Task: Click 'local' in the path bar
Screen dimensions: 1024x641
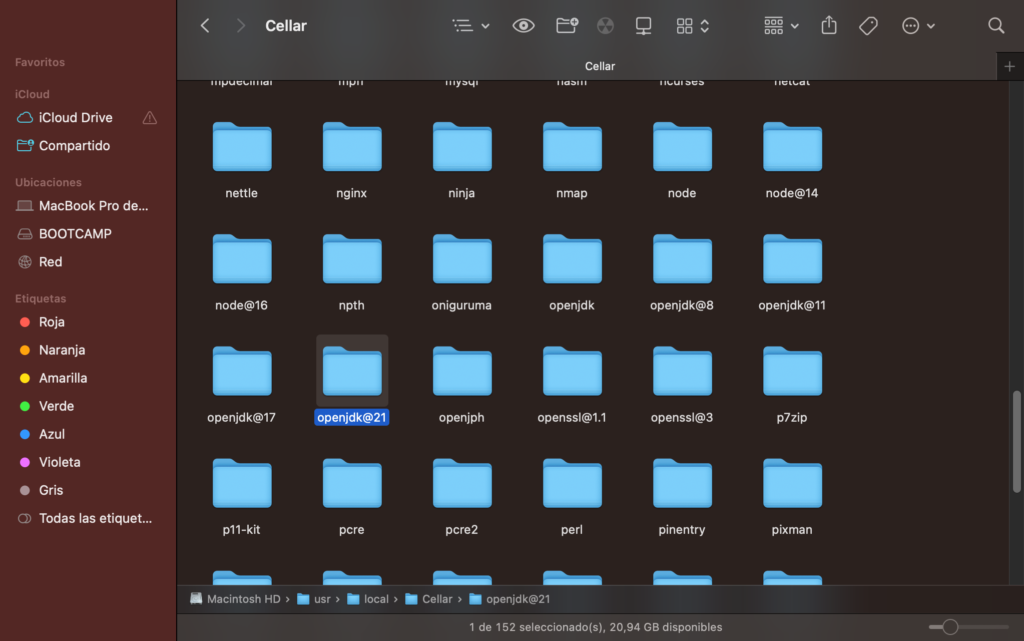Action: point(376,599)
